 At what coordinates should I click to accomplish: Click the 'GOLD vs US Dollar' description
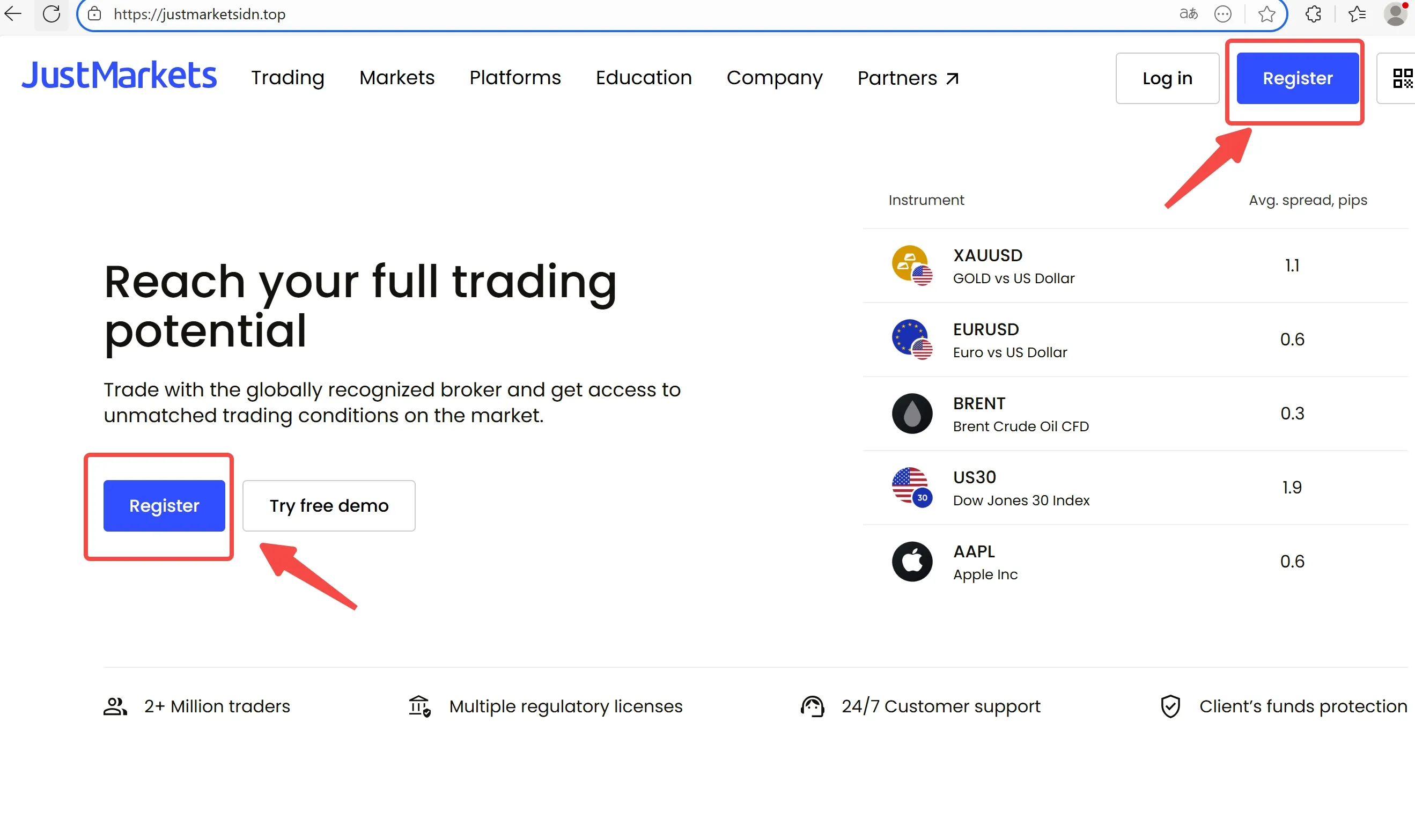(1014, 278)
